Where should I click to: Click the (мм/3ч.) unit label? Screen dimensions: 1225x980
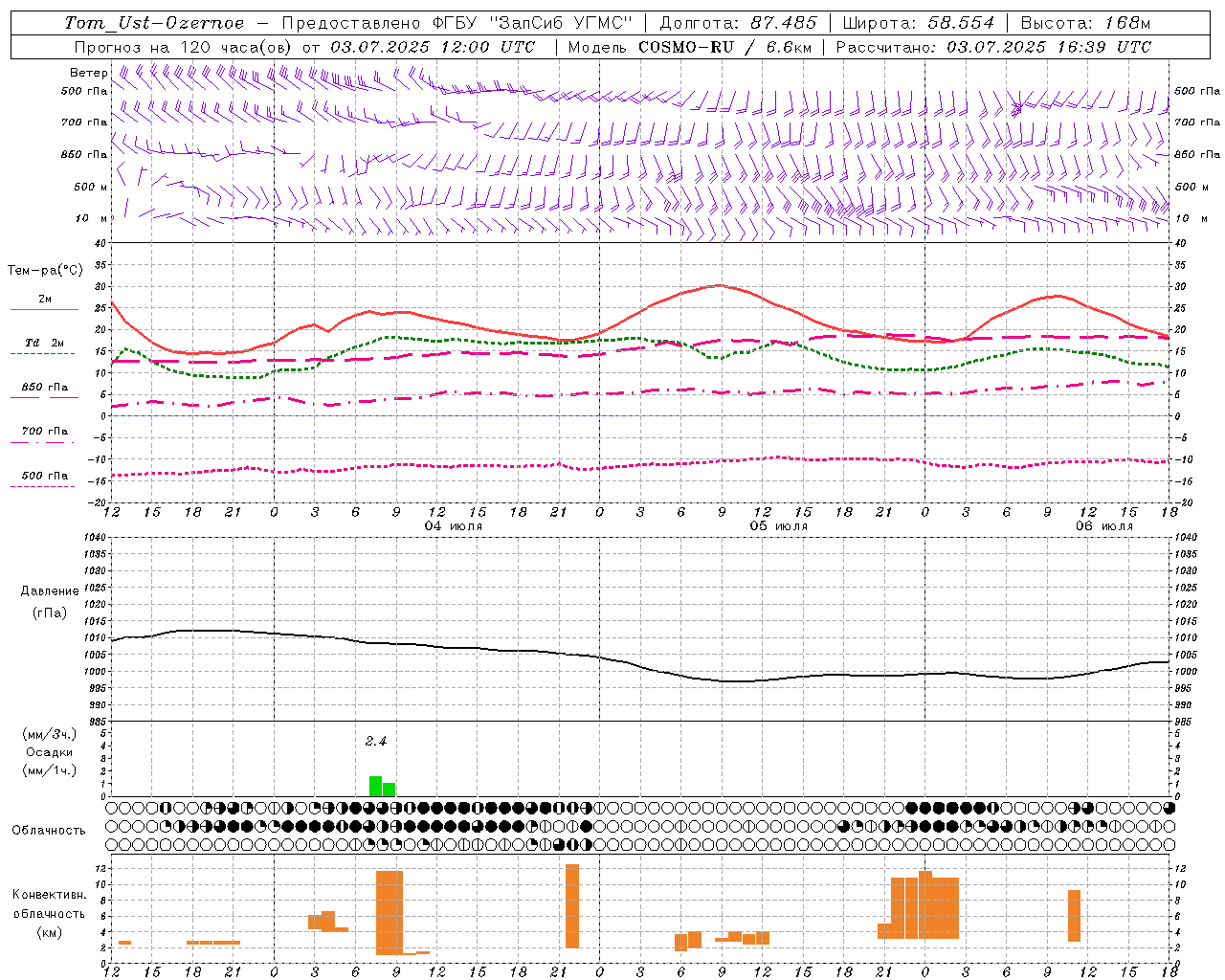50,734
